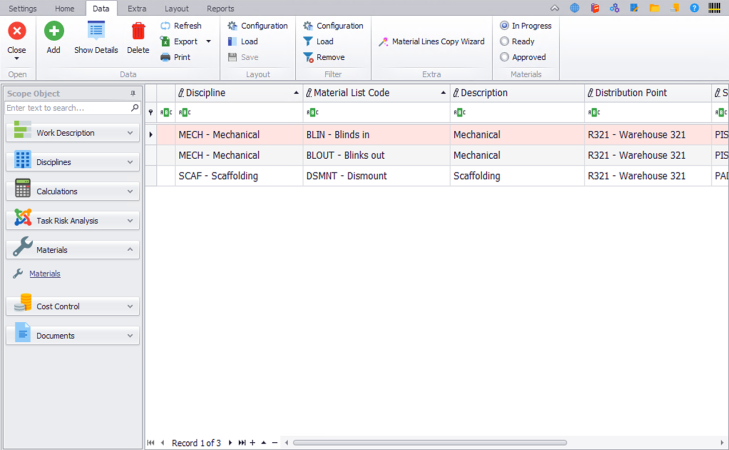Switch to the Reports ribbon tab
Viewport: 729px width, 450px height.
(x=220, y=8)
